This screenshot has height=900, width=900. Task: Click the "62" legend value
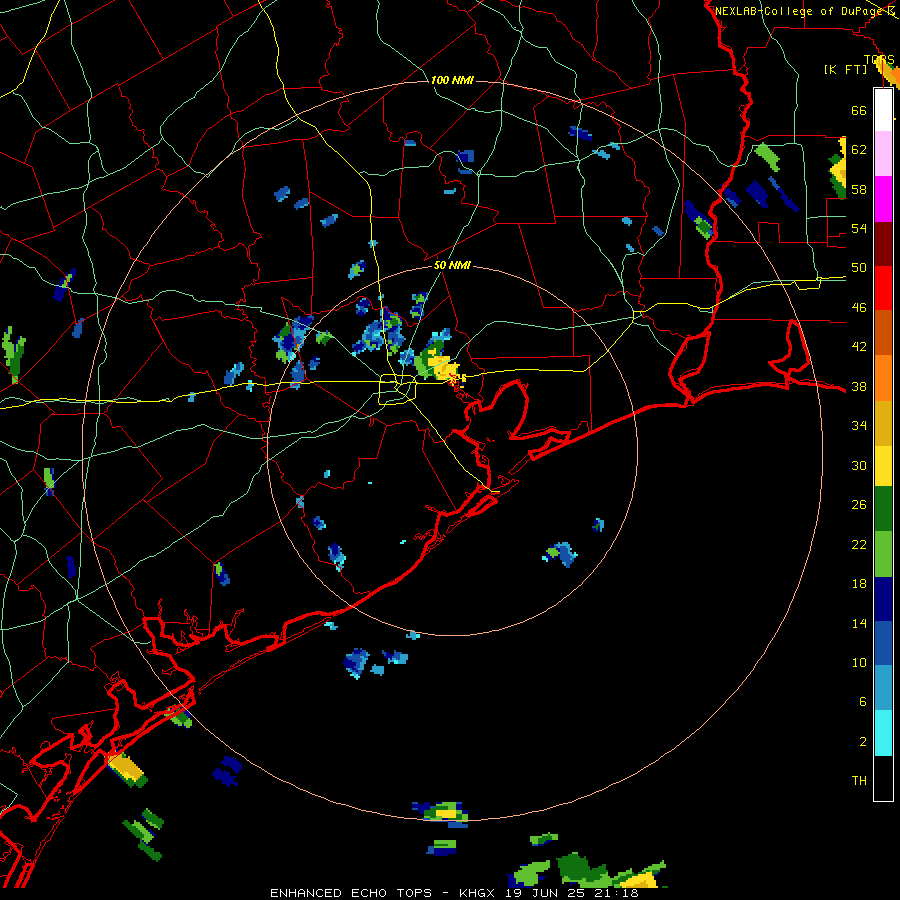pos(859,150)
